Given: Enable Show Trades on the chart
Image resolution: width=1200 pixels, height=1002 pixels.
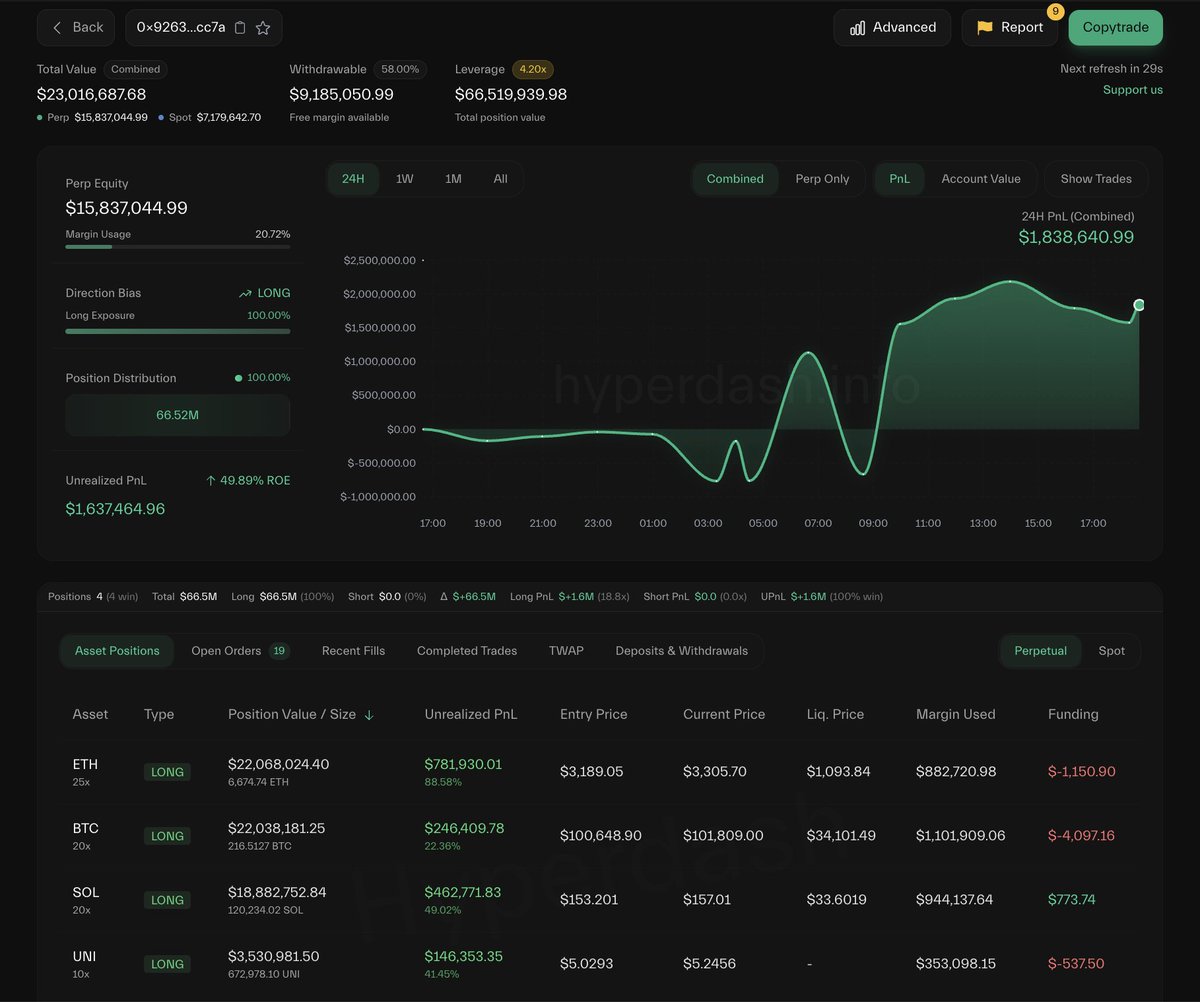Looking at the screenshot, I should click(1096, 179).
